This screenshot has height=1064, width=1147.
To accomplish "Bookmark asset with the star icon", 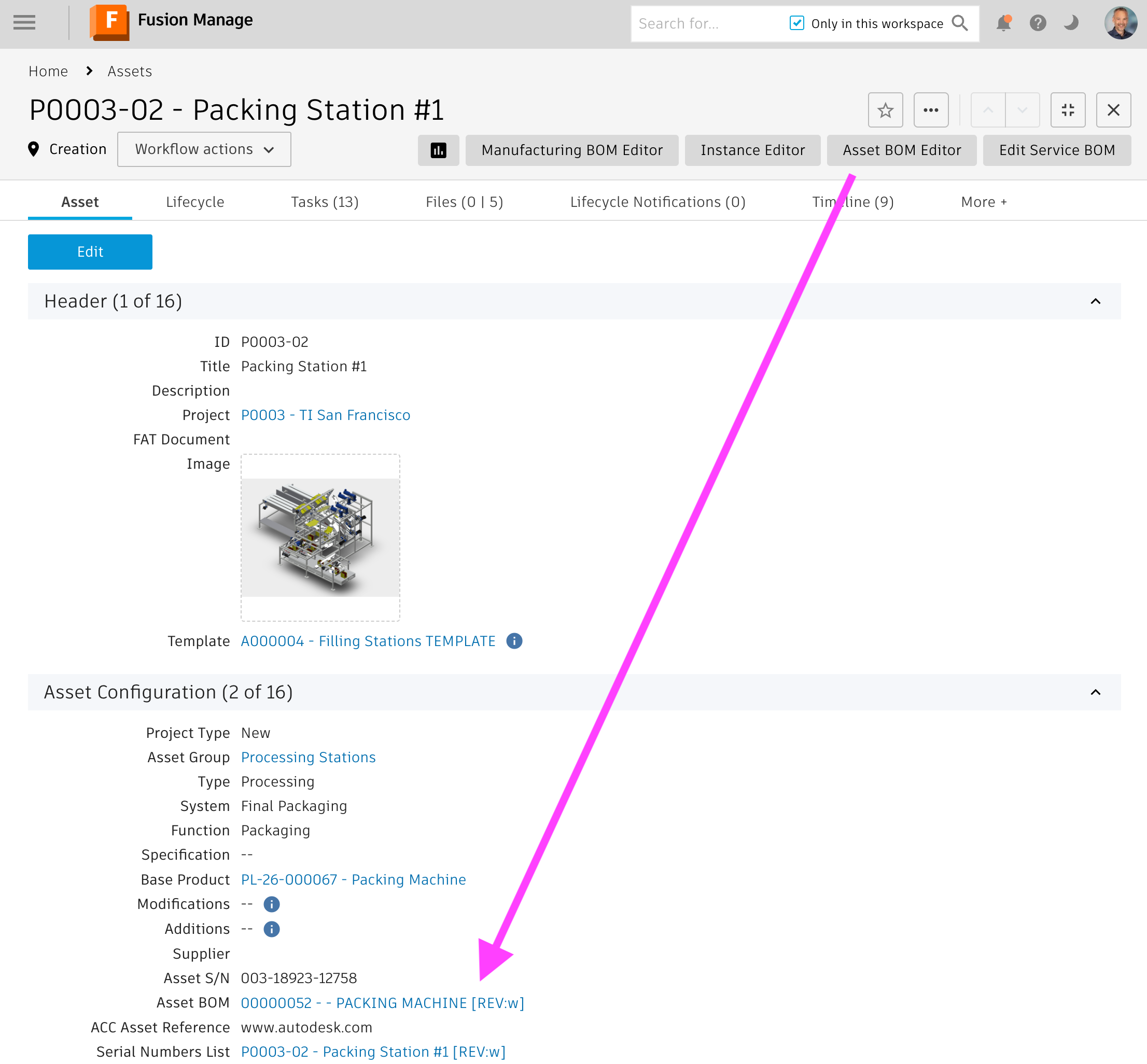I will point(885,110).
